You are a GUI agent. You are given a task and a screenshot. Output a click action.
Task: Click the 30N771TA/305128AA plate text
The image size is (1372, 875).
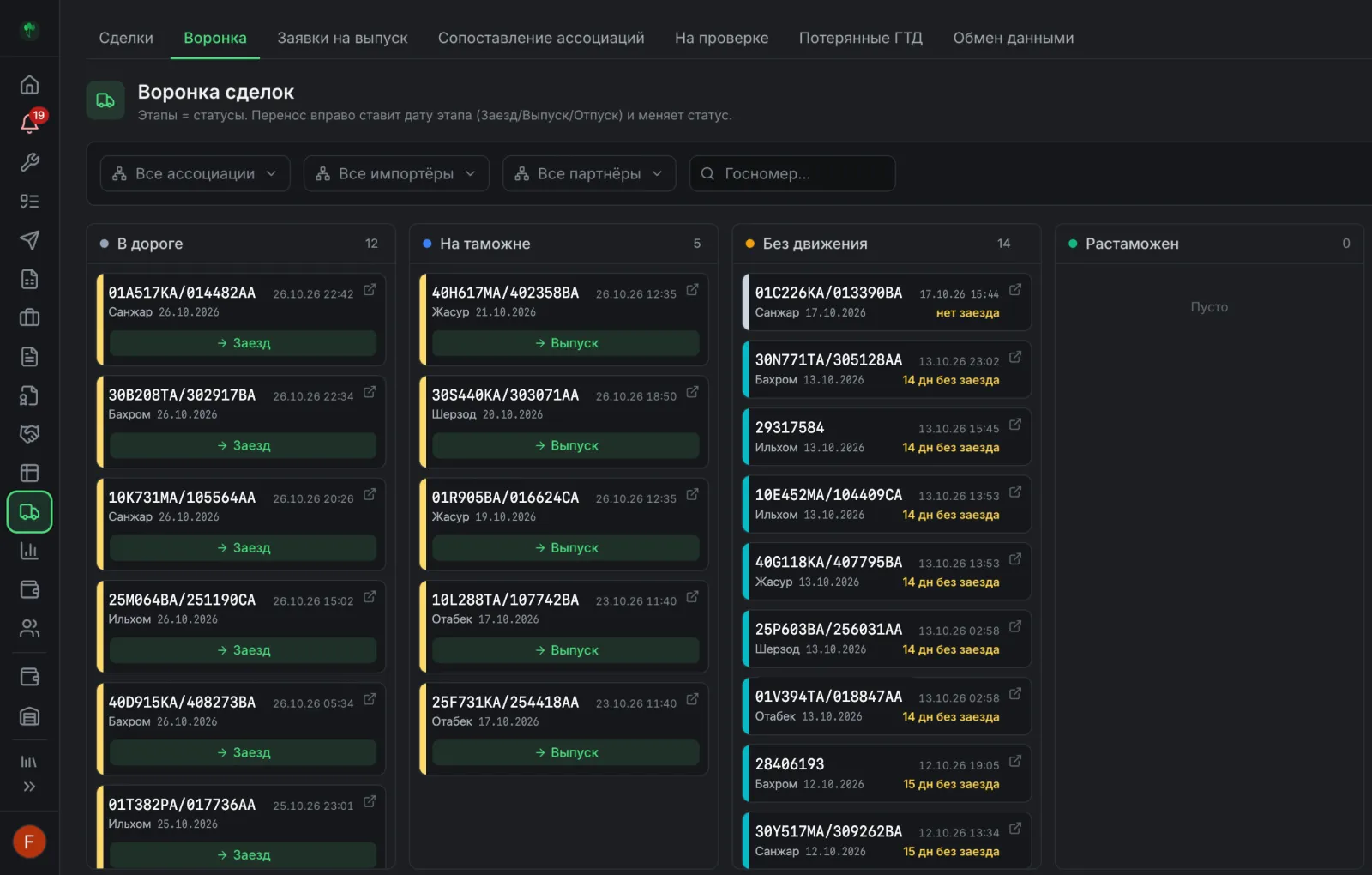pos(828,360)
